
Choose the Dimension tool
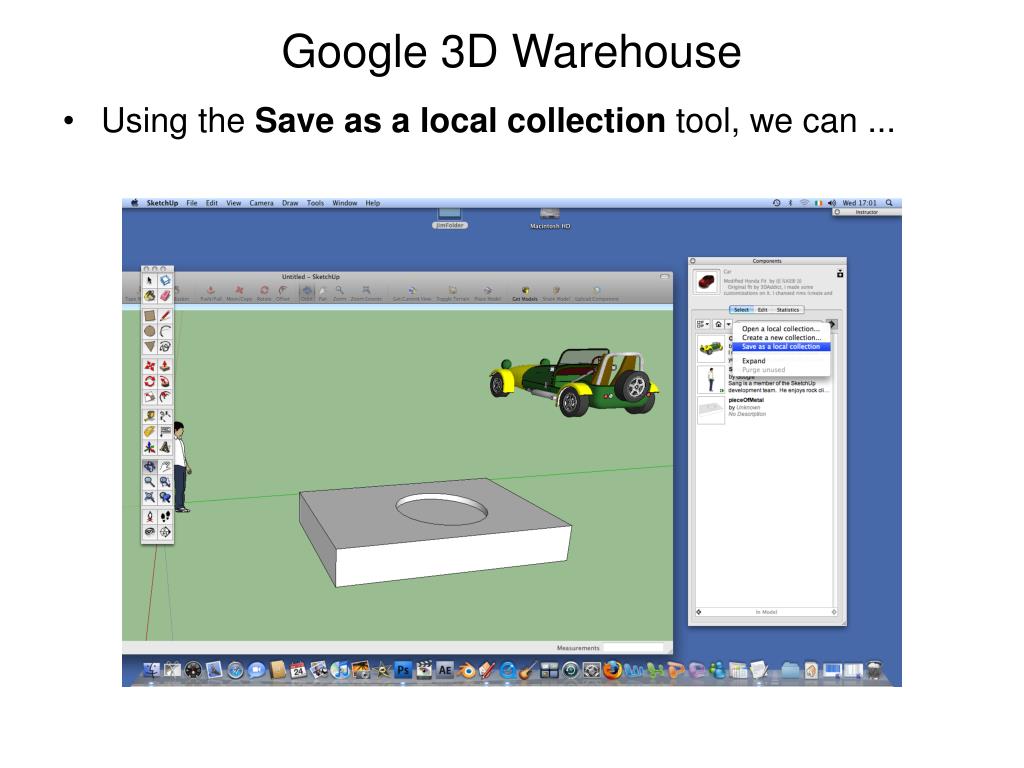coord(165,416)
